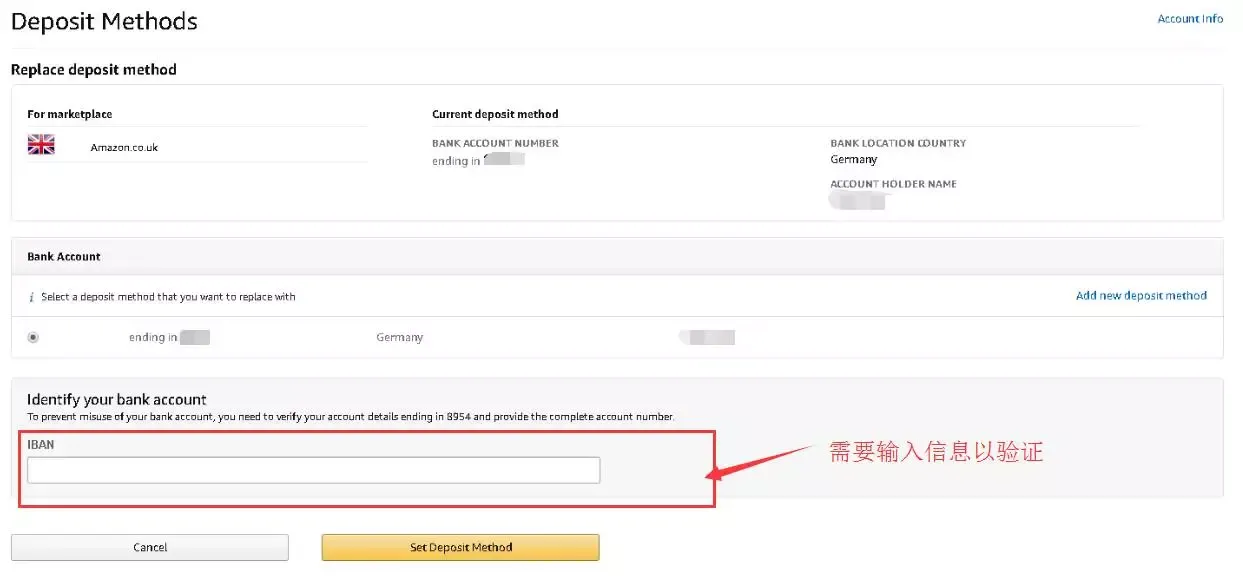Viewport: 1243px width, 587px height.
Task: Click the Identify your bank account heading
Action: tap(117, 399)
